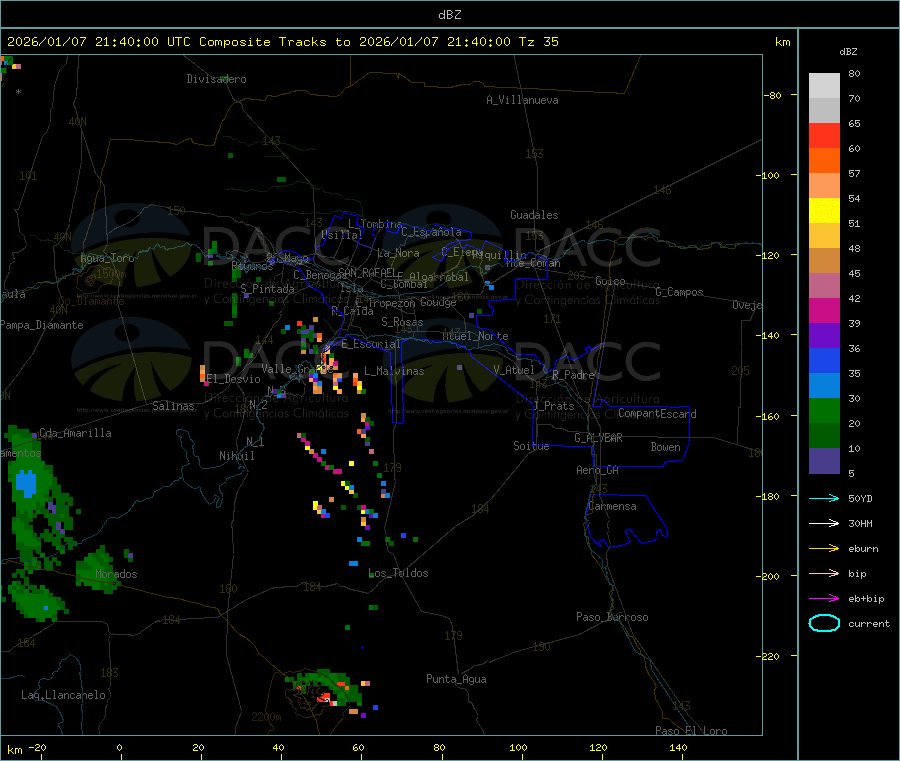Image resolution: width=900 pixels, height=761 pixels.
Task: Click the yellow eburn arrow legend icon
Action: [x=824, y=549]
